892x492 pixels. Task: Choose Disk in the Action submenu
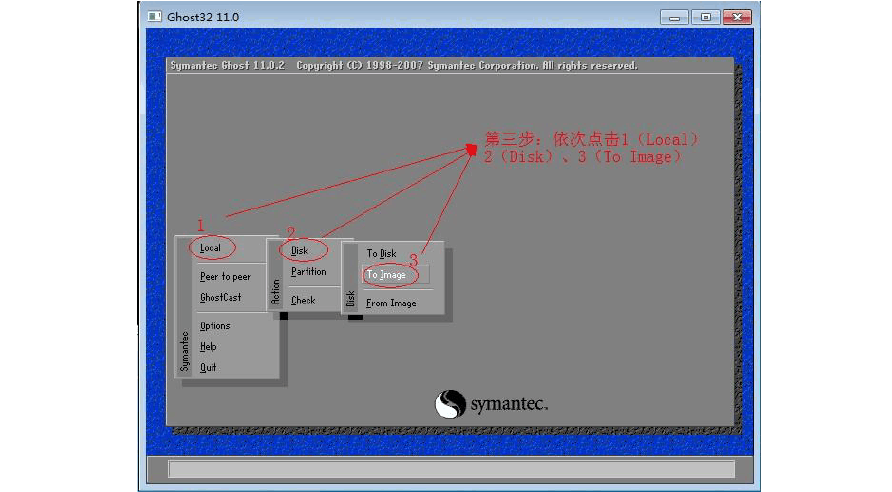pyautogui.click(x=299, y=250)
